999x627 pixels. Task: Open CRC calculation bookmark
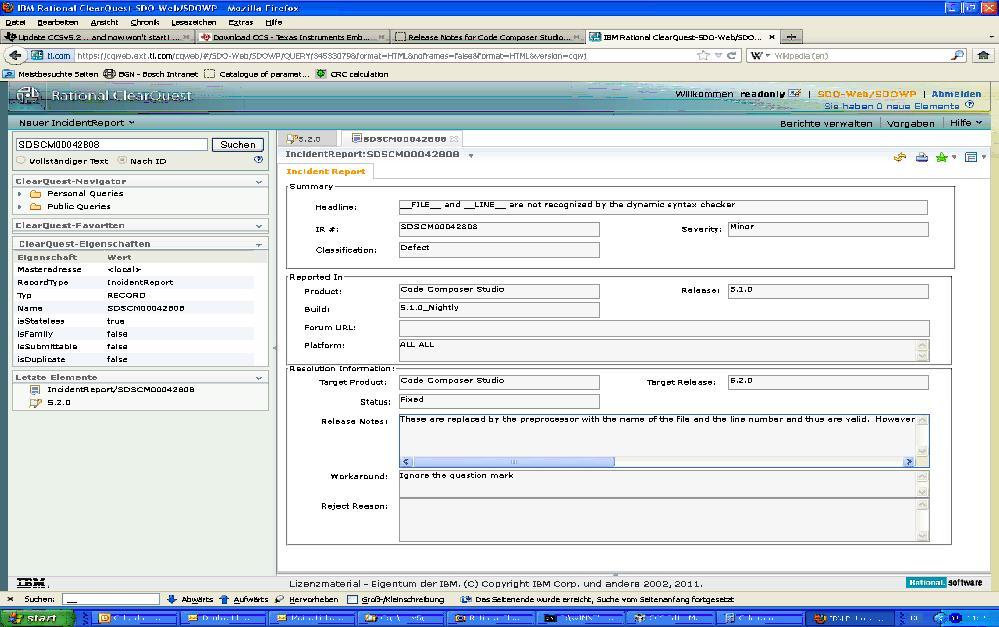coord(352,74)
